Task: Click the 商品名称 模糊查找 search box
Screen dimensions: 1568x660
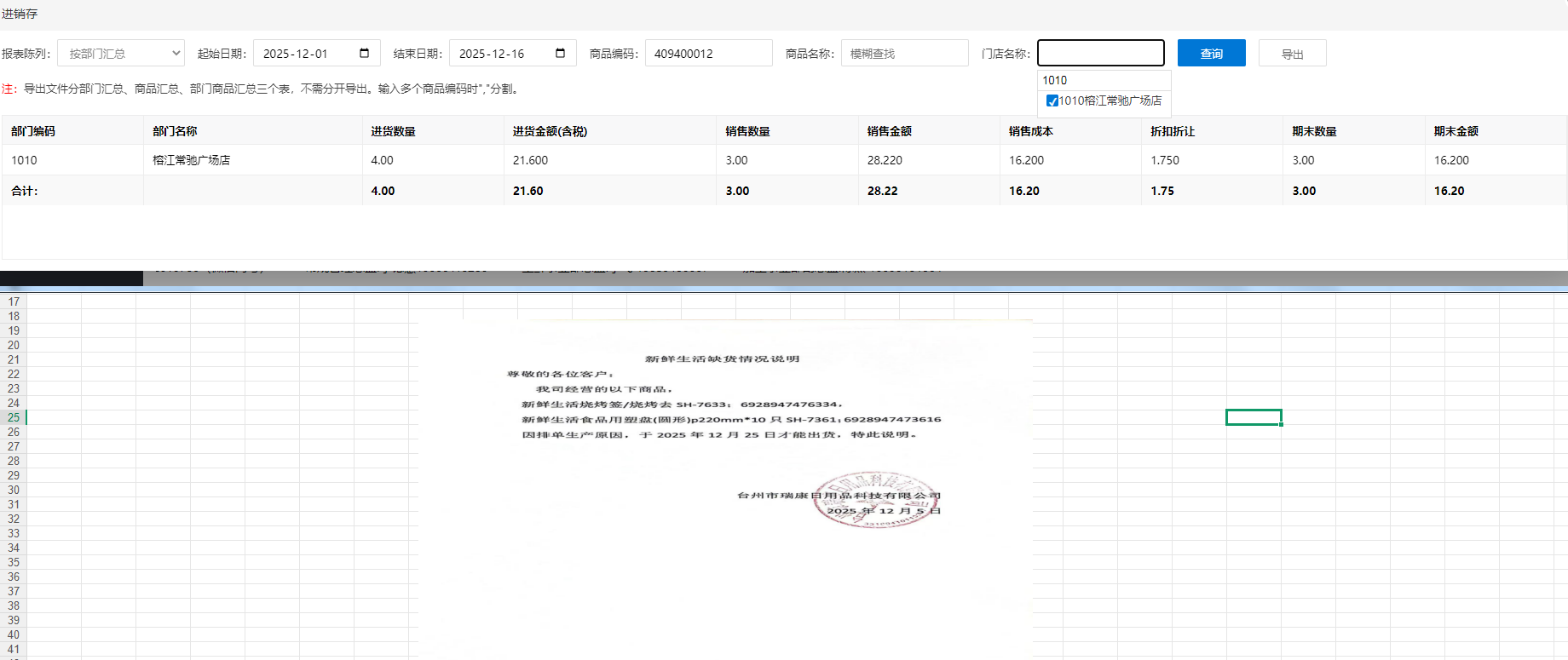Action: pyautogui.click(x=904, y=53)
